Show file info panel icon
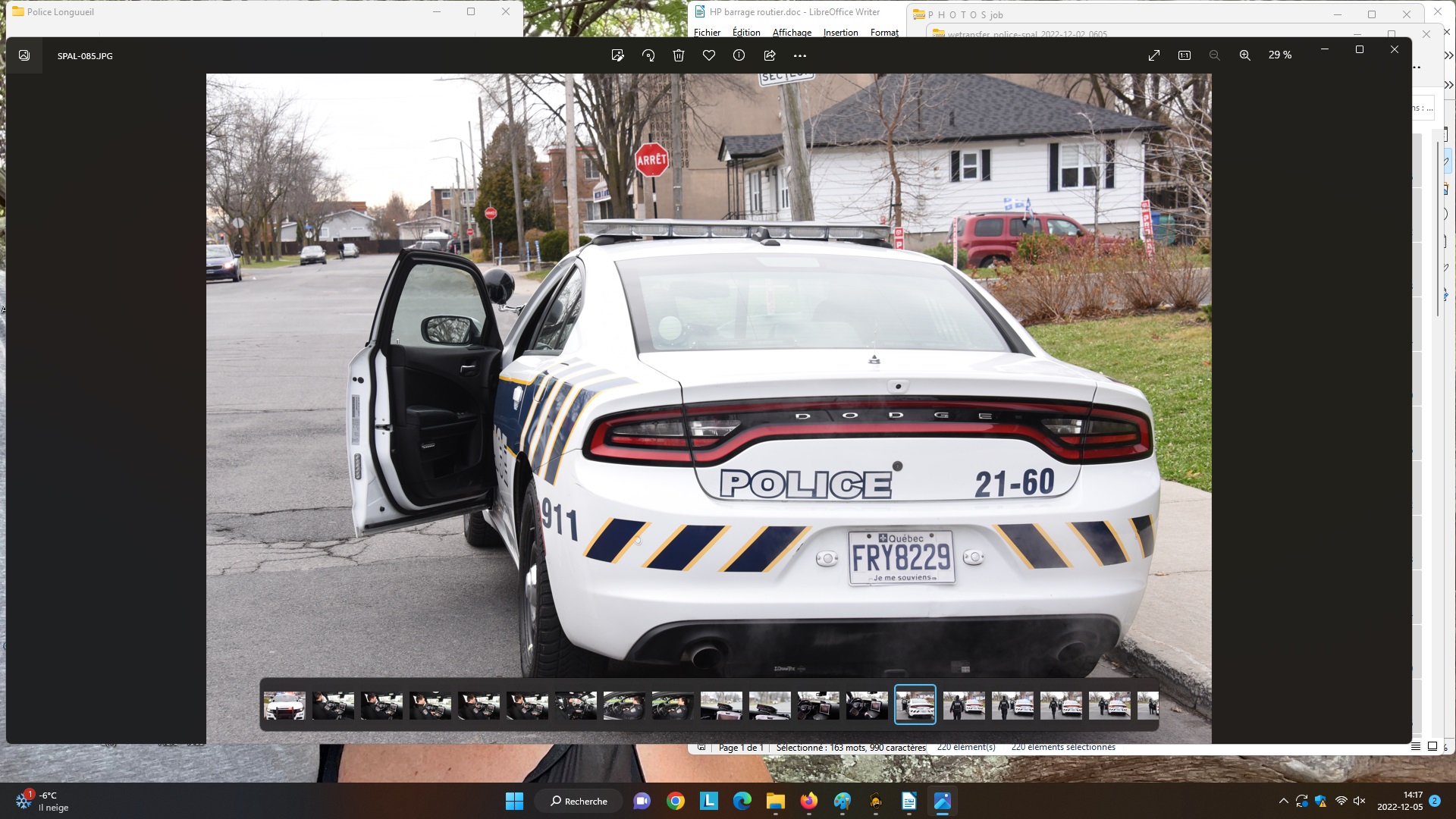Image resolution: width=1456 pixels, height=819 pixels. pyautogui.click(x=739, y=55)
